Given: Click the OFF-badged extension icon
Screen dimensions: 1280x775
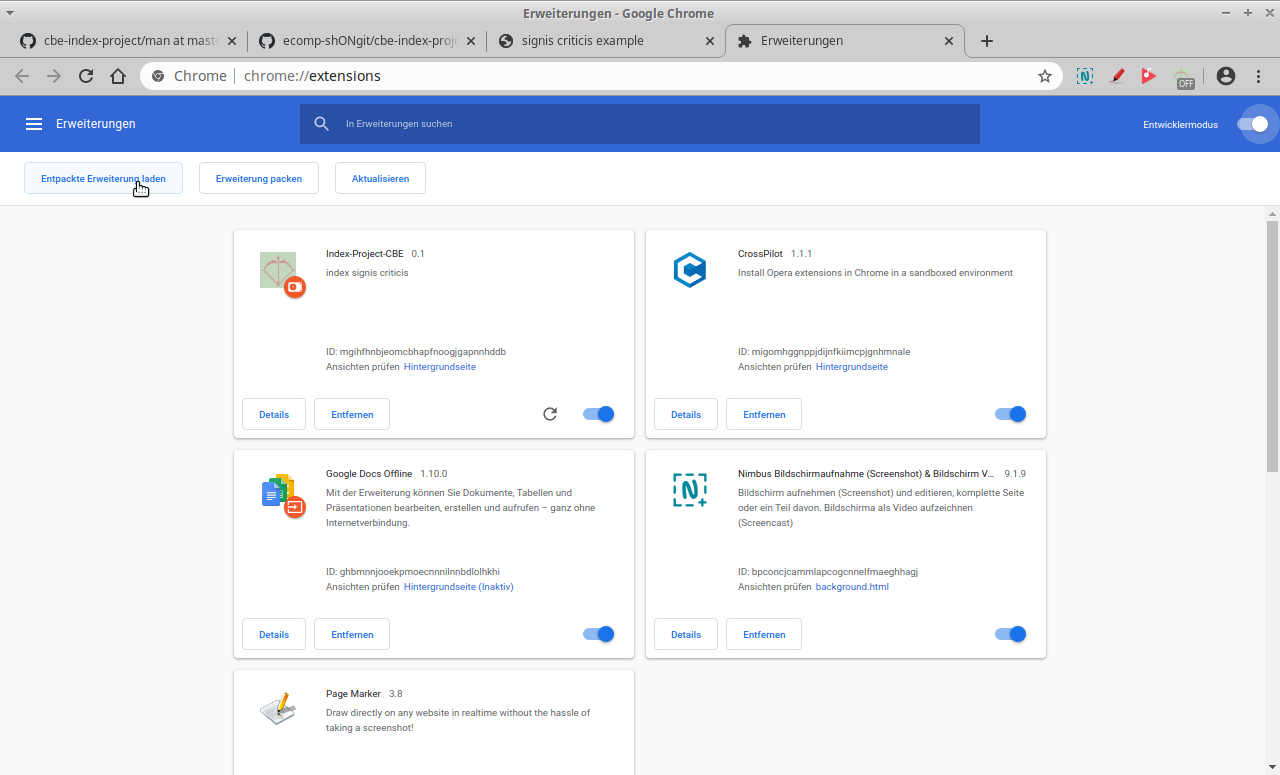Looking at the screenshot, I should point(1184,78).
